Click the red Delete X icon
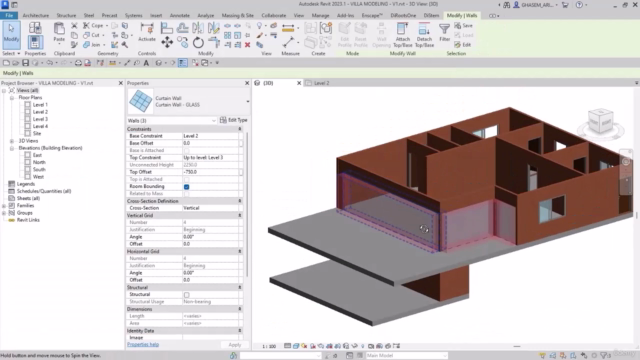Screen dimensions: 640x360 click(247, 45)
